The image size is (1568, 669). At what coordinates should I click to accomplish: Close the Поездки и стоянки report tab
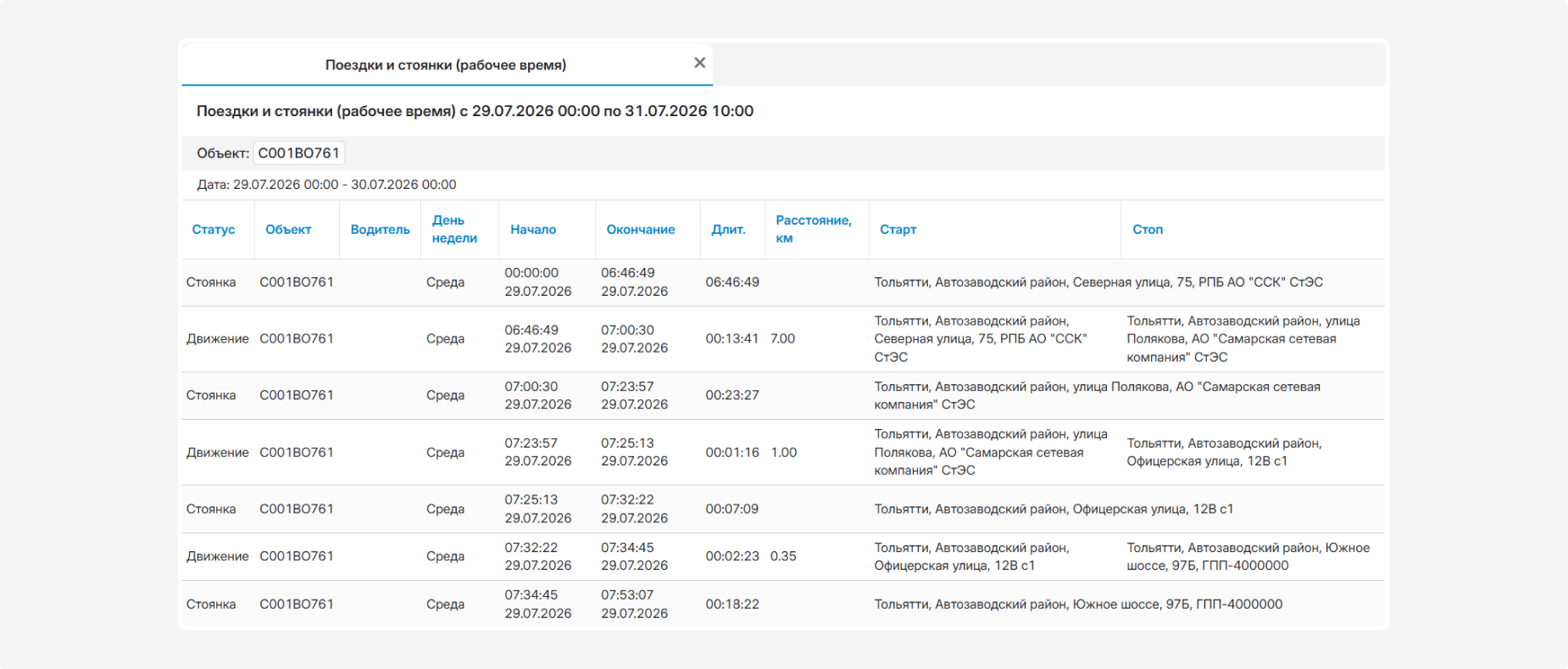click(699, 63)
